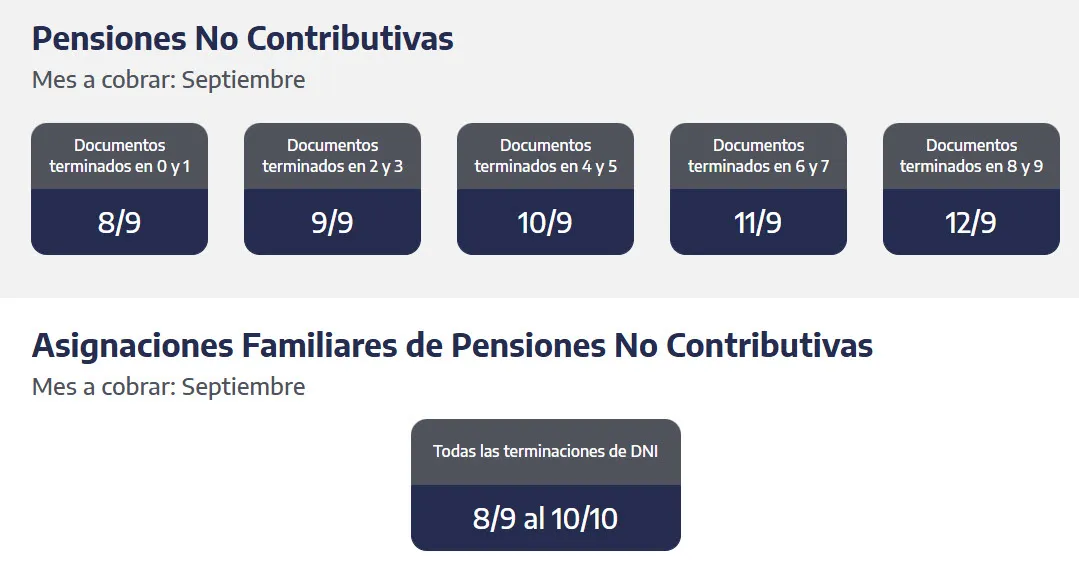Click the 8/9 start date in the DNI range
The width and height of the screenshot is (1079, 574).
[495, 518]
